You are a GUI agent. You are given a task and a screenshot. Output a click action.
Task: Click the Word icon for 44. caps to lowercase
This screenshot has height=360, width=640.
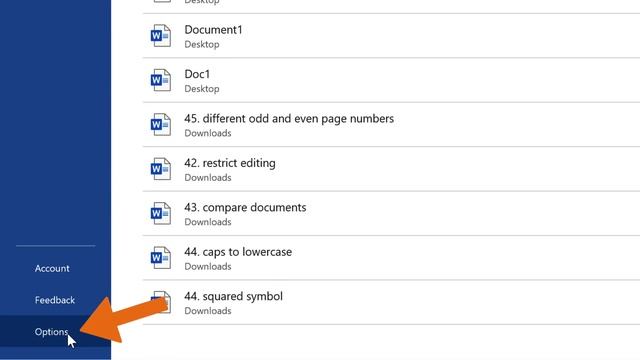click(161, 258)
